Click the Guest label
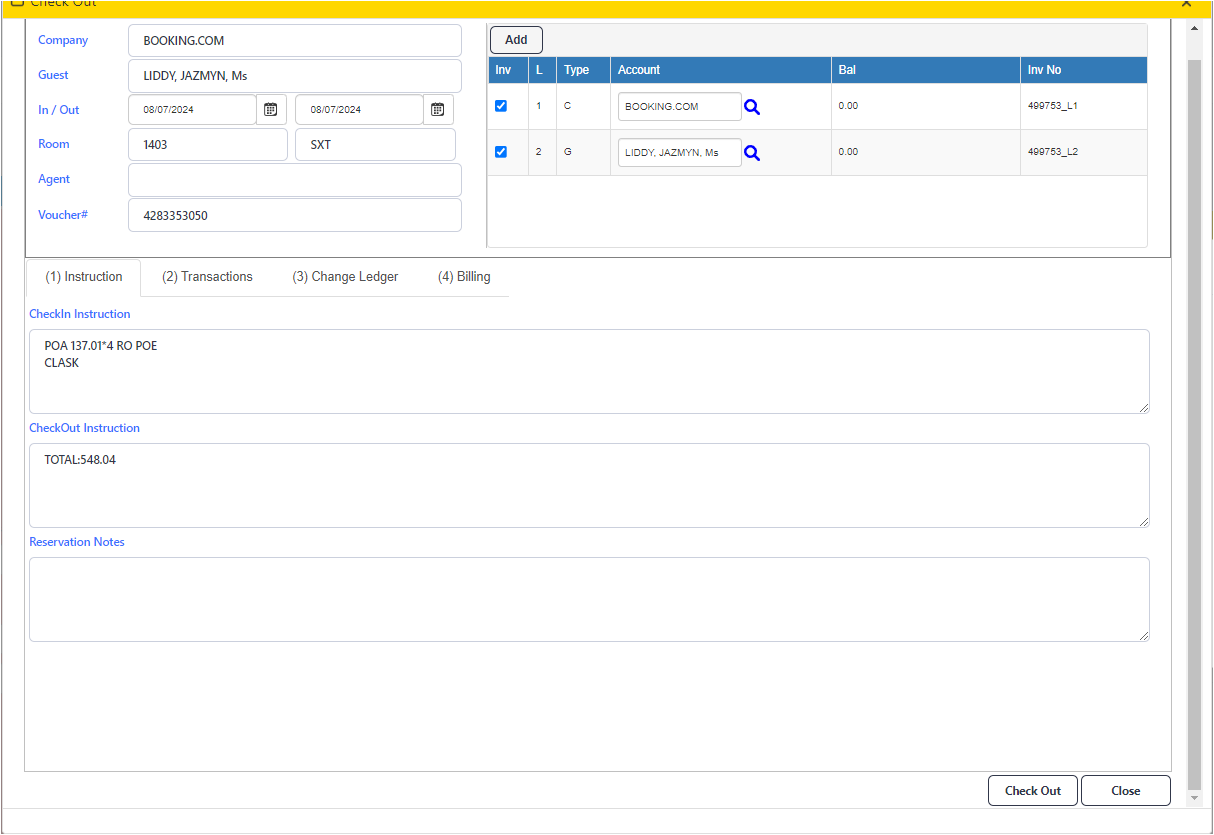The height and width of the screenshot is (835, 1214). [x=53, y=75]
